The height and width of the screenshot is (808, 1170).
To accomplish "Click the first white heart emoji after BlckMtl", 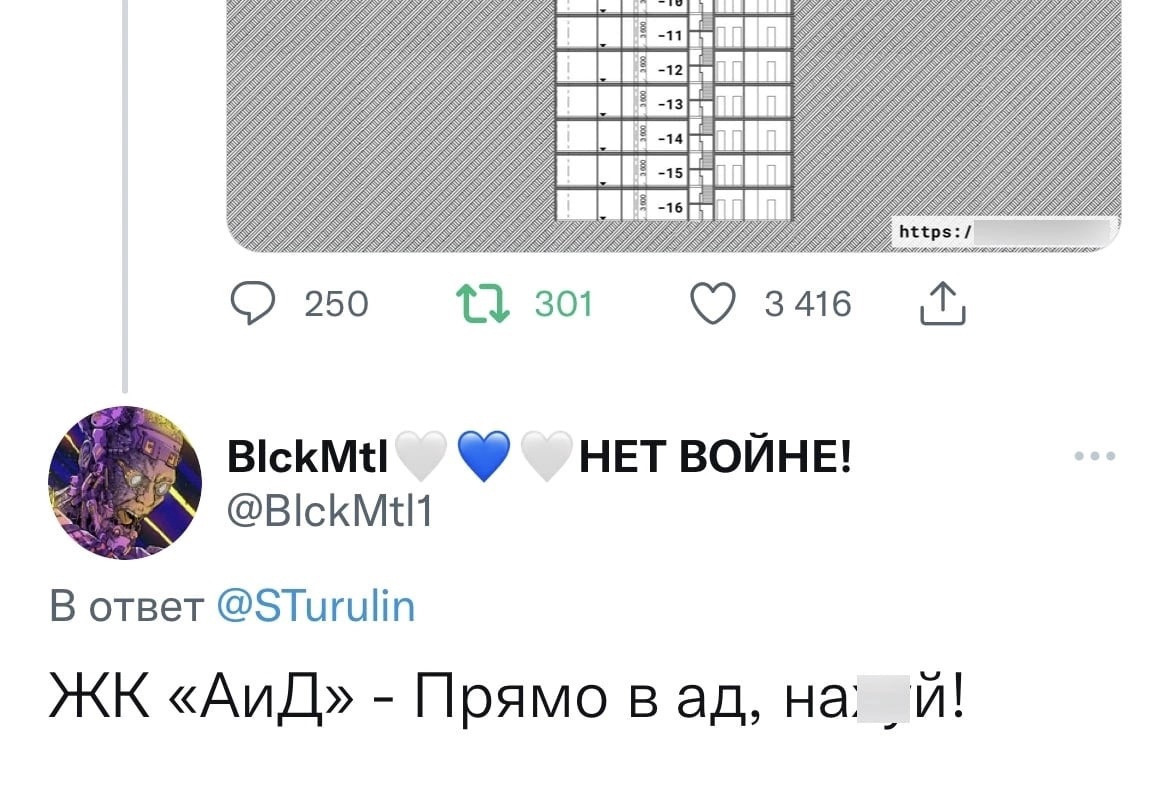I will (422, 459).
